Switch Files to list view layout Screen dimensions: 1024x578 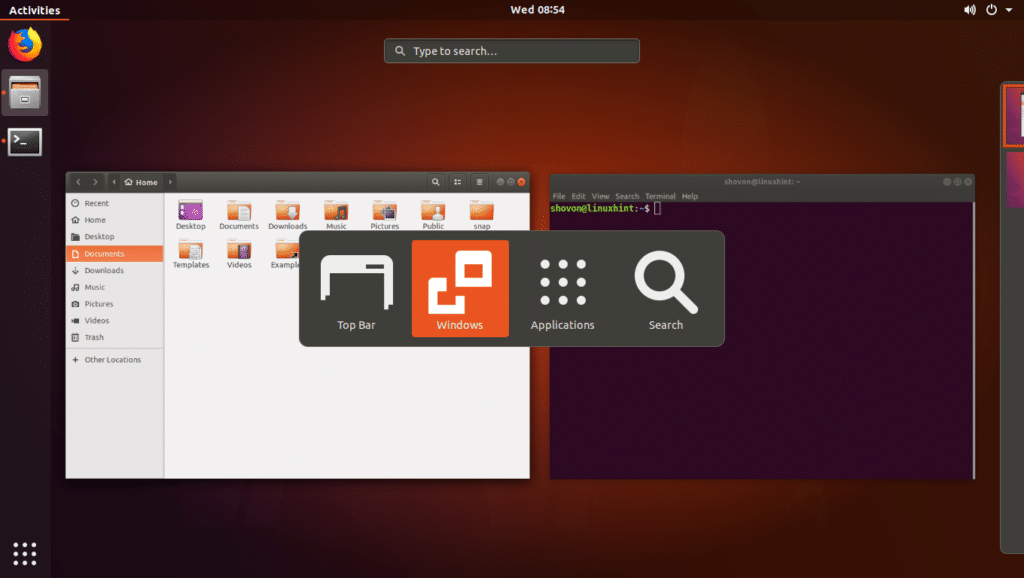pos(457,182)
